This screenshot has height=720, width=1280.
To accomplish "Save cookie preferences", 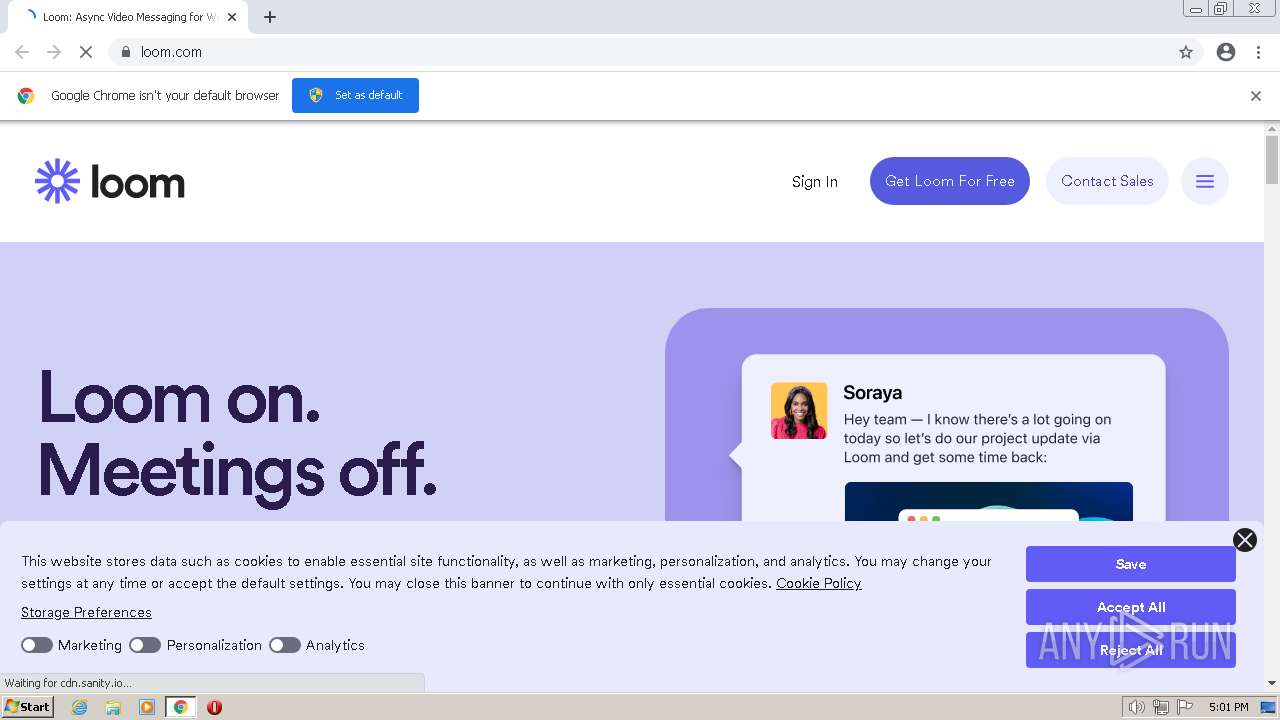I will (1131, 564).
